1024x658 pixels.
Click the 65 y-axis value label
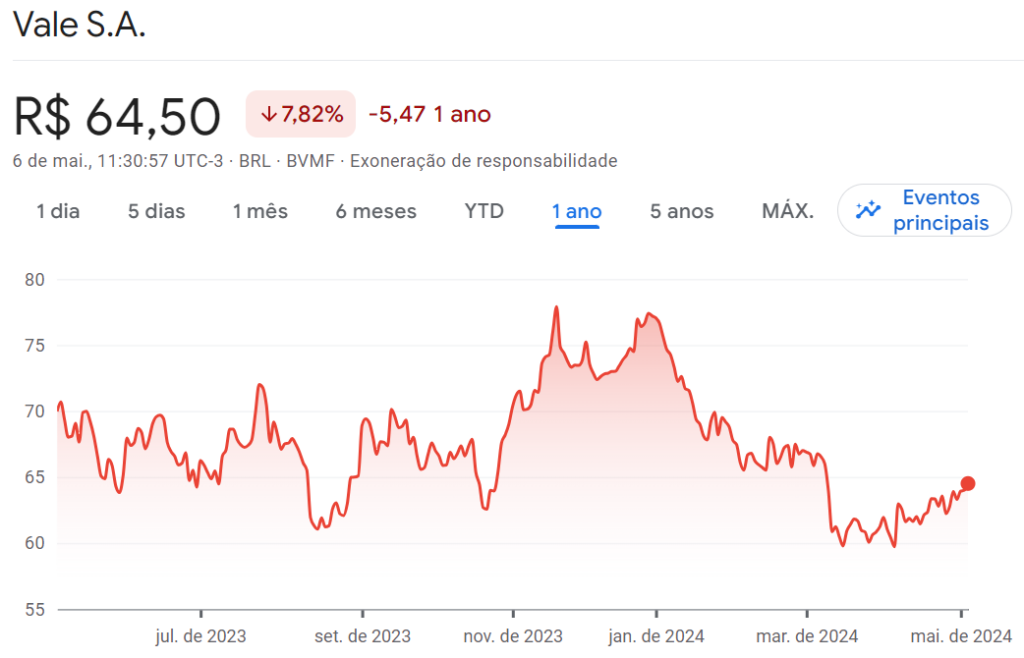click(35, 477)
